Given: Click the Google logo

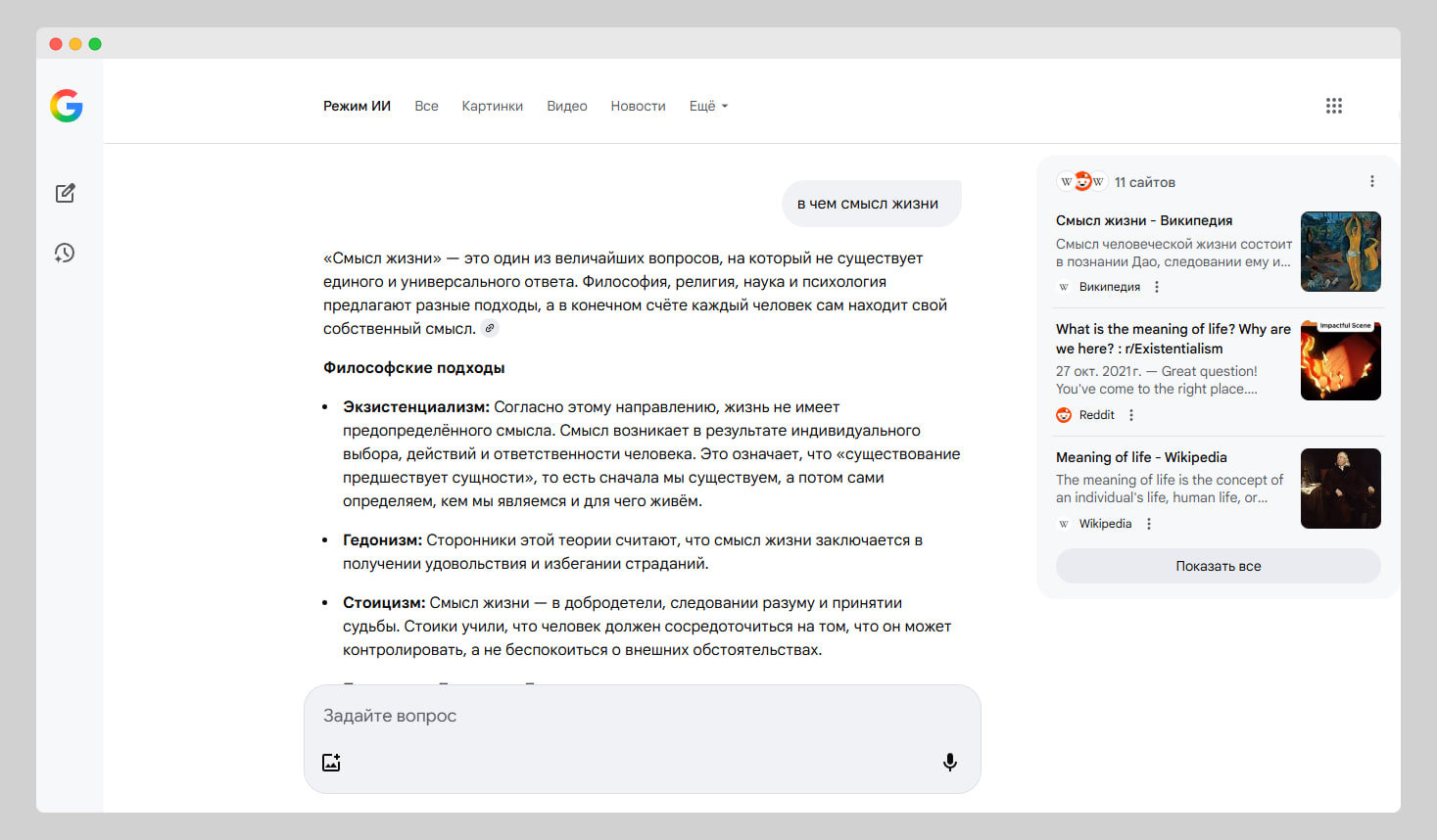Looking at the screenshot, I should [67, 106].
